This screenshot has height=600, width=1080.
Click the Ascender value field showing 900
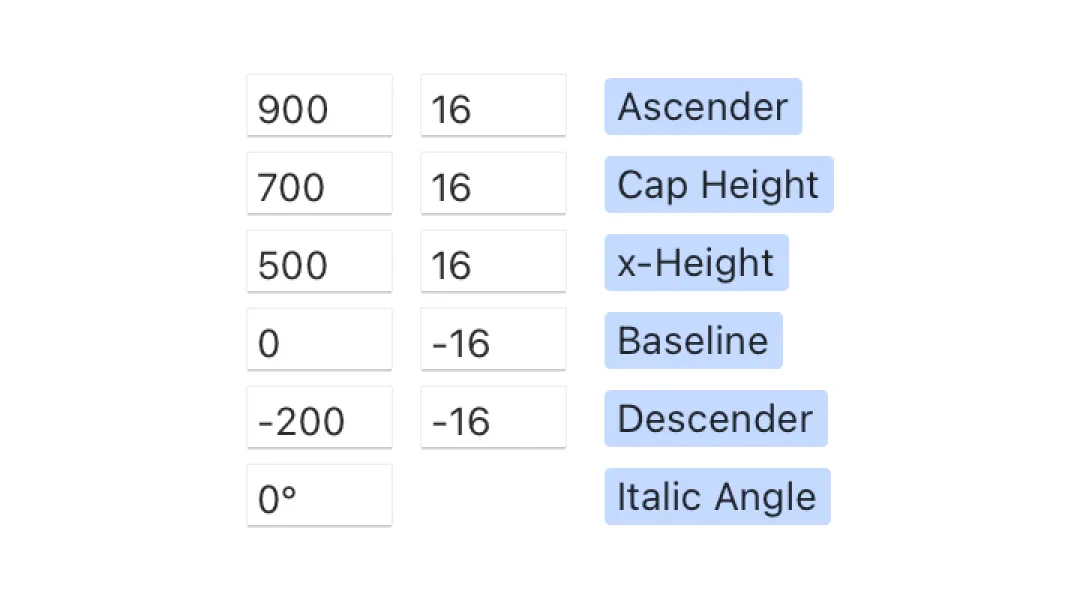(x=320, y=105)
